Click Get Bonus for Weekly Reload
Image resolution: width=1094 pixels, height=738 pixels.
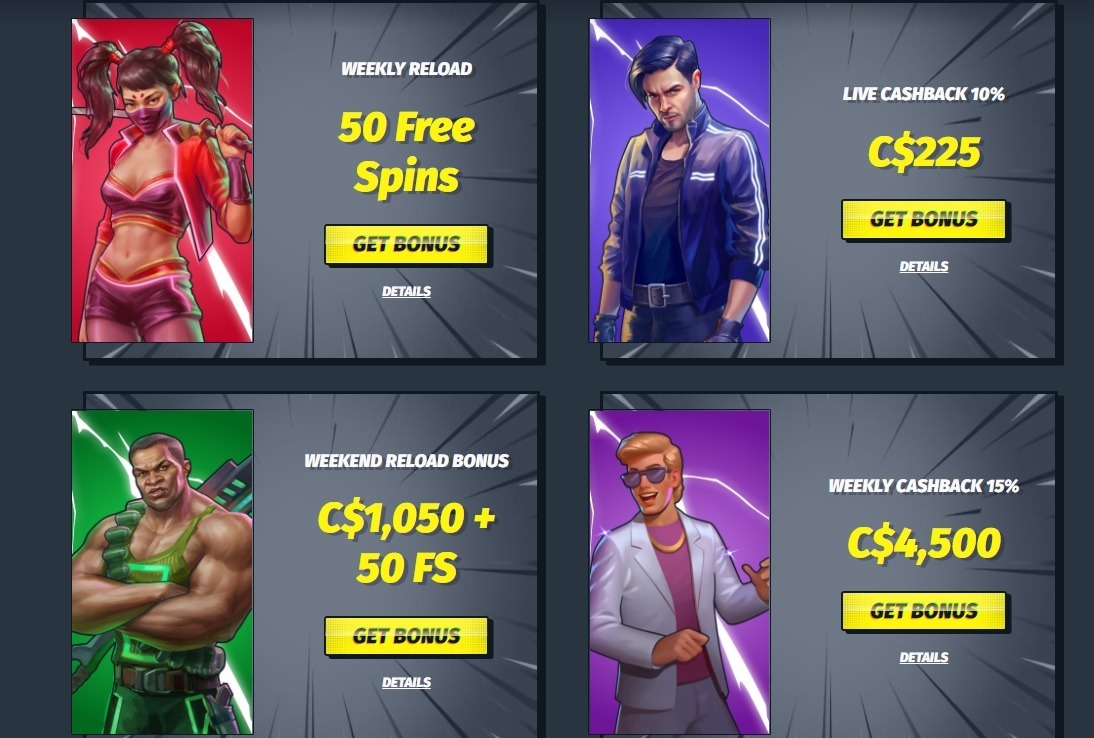(x=406, y=244)
